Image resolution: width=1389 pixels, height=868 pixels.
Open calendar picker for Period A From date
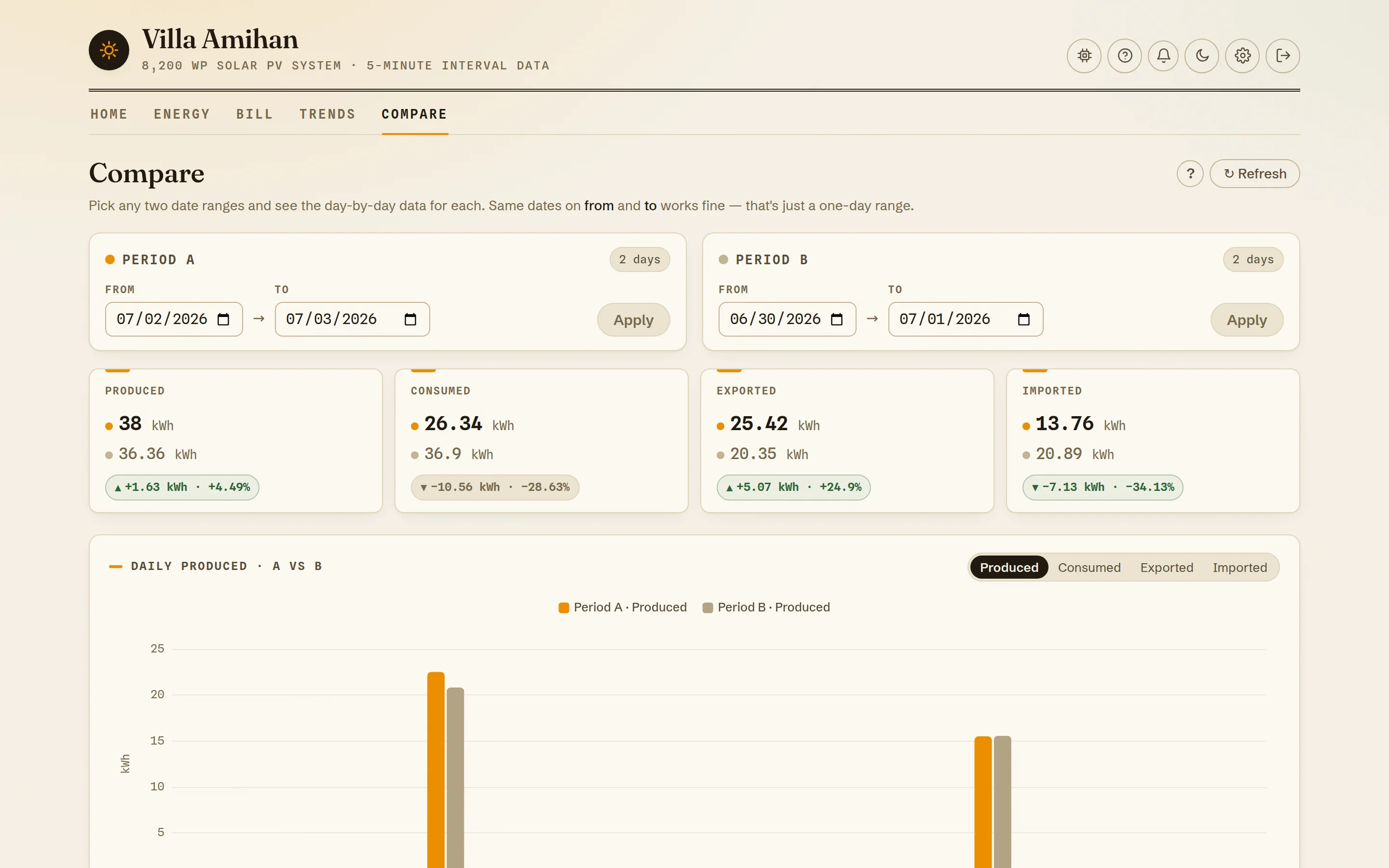tap(223, 319)
